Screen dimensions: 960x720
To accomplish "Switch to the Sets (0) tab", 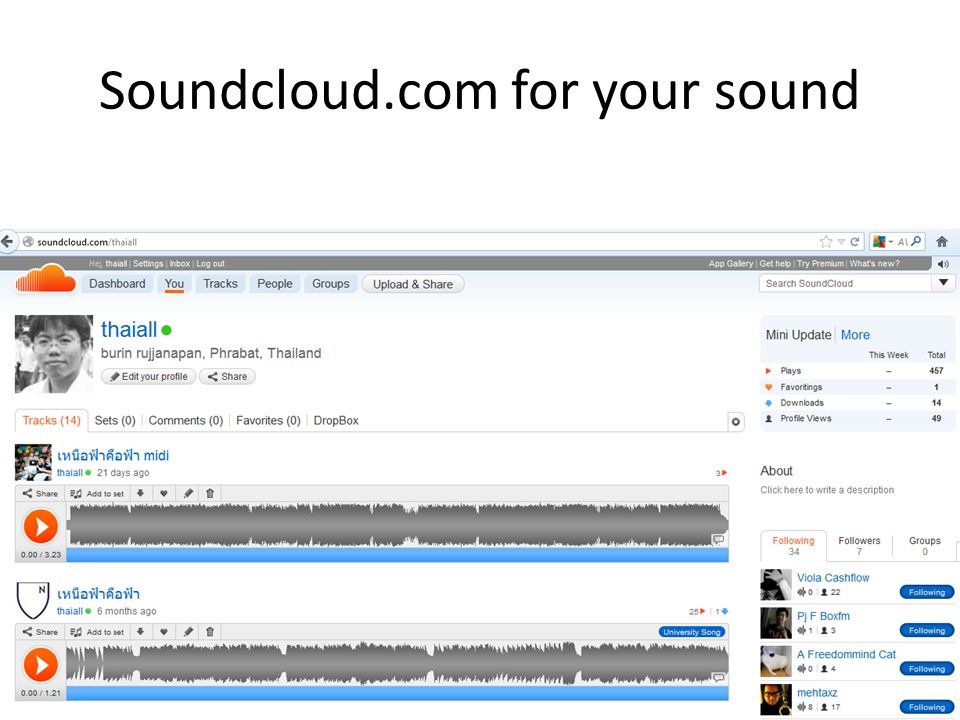I will 115,421.
